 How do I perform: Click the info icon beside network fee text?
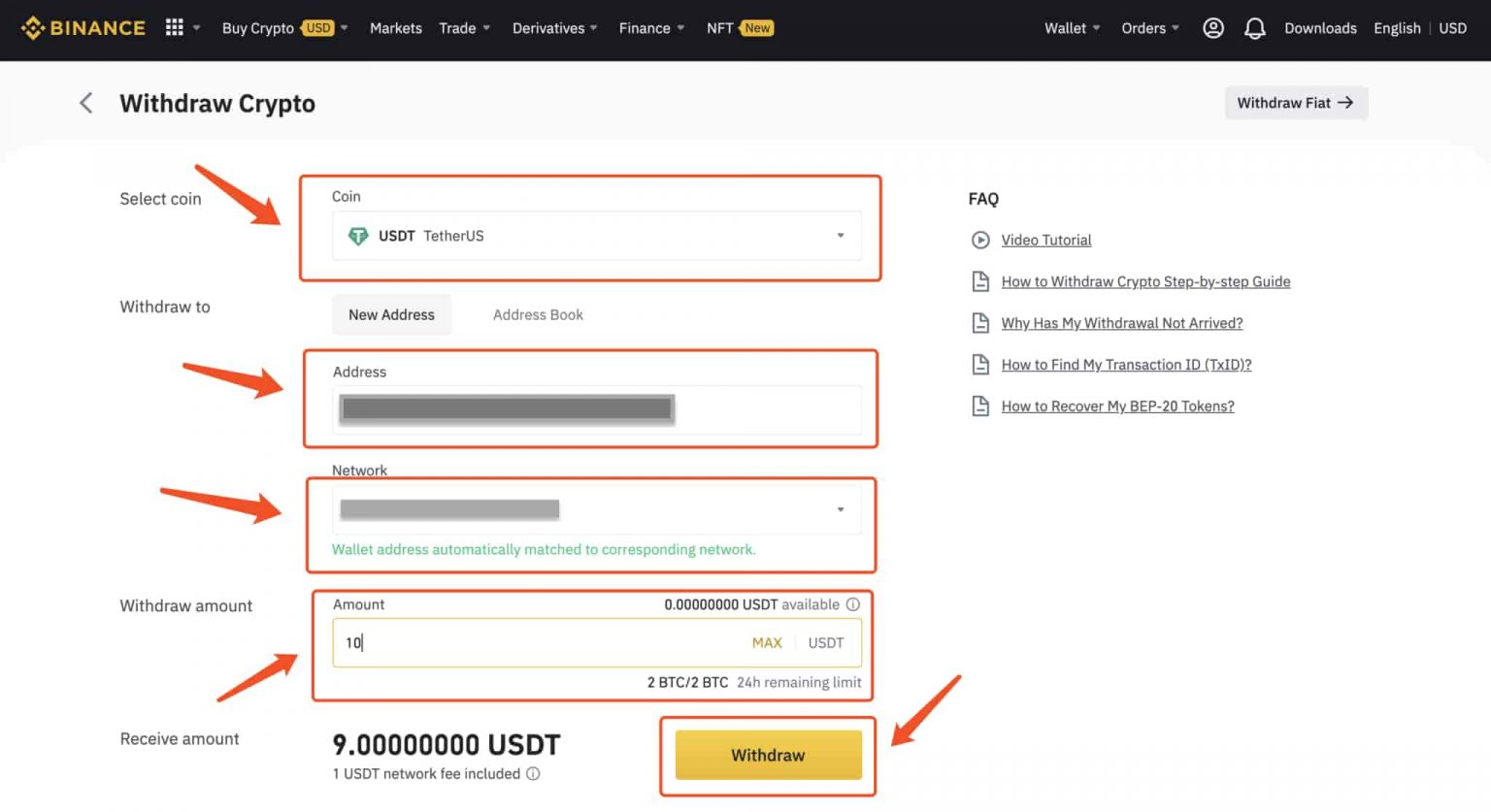[x=532, y=774]
